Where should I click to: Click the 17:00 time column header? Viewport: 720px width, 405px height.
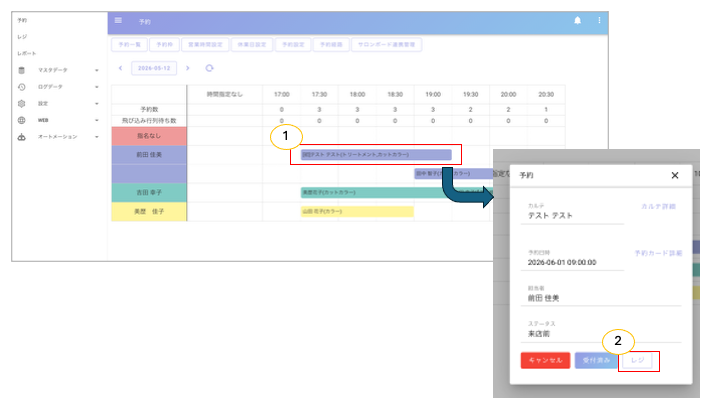(x=281, y=94)
